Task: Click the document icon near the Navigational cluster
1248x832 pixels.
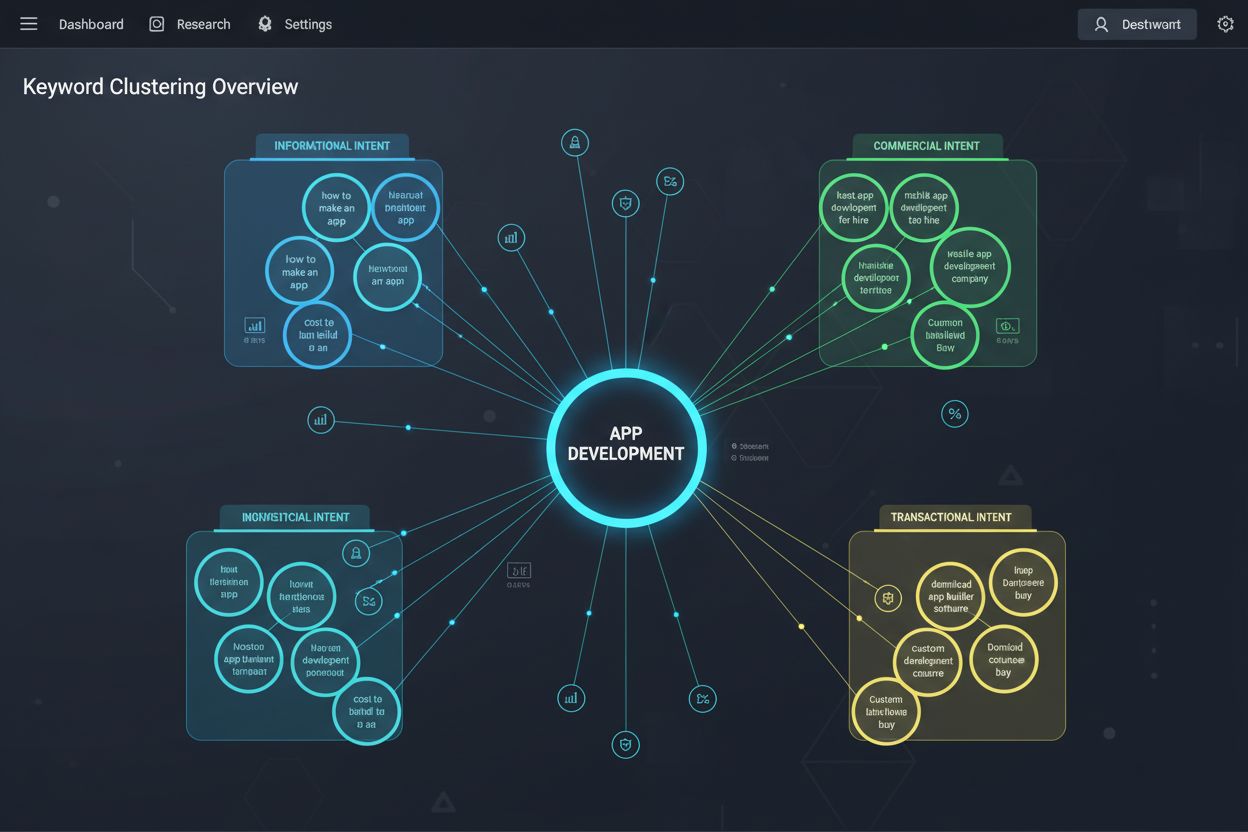Action: click(518, 572)
